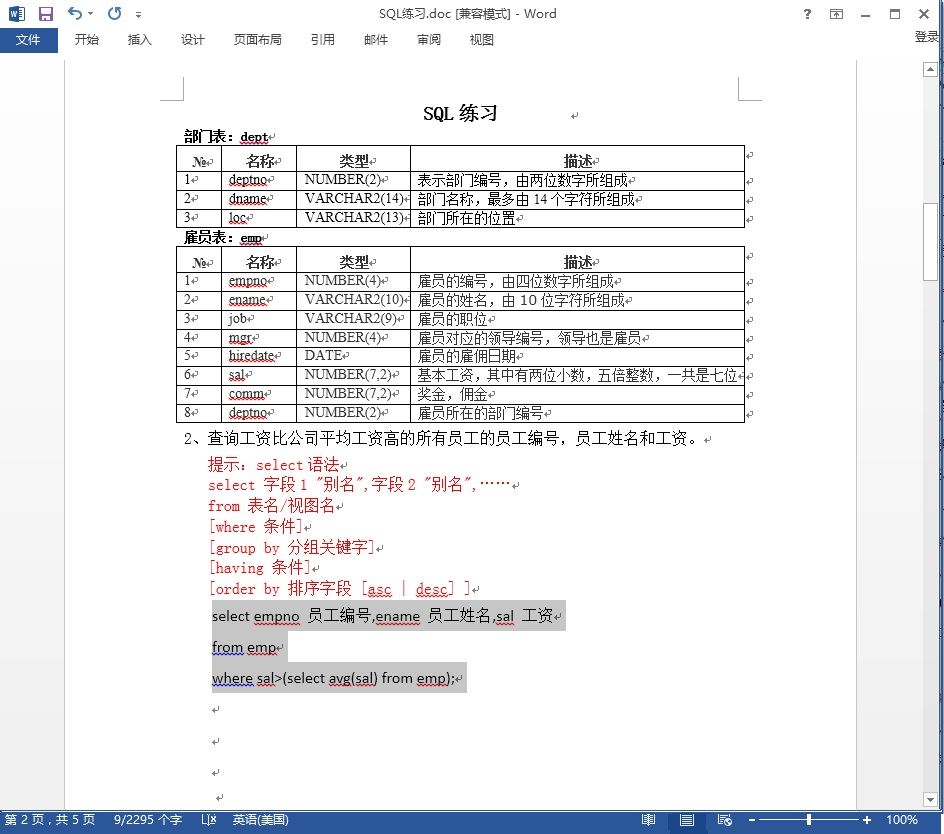The width and height of the screenshot is (944, 834).
Task: Switch to the 引用 (References) tab
Action: coord(323,40)
